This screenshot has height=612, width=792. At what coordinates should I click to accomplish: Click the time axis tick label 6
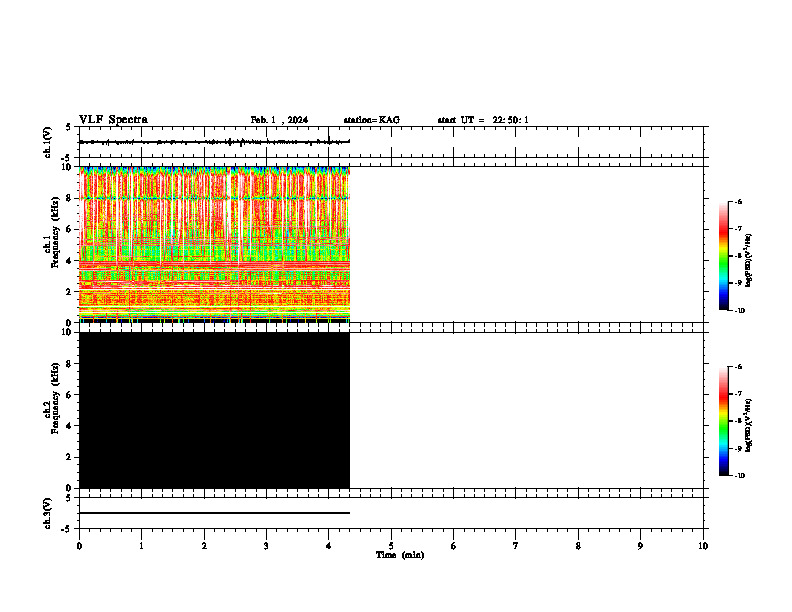point(454,546)
